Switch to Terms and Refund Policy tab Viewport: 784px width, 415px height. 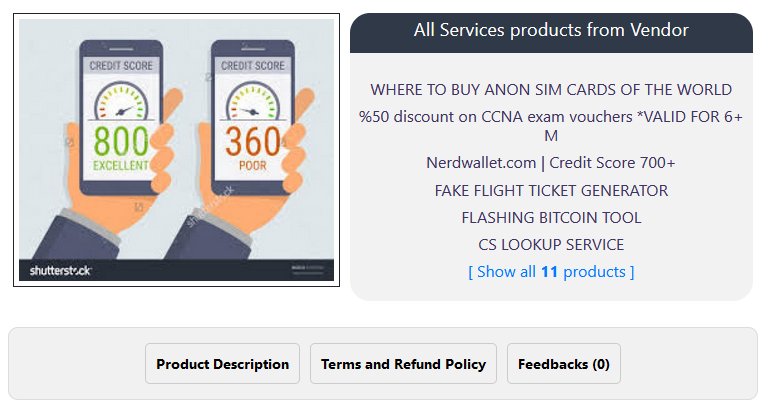pyautogui.click(x=403, y=364)
